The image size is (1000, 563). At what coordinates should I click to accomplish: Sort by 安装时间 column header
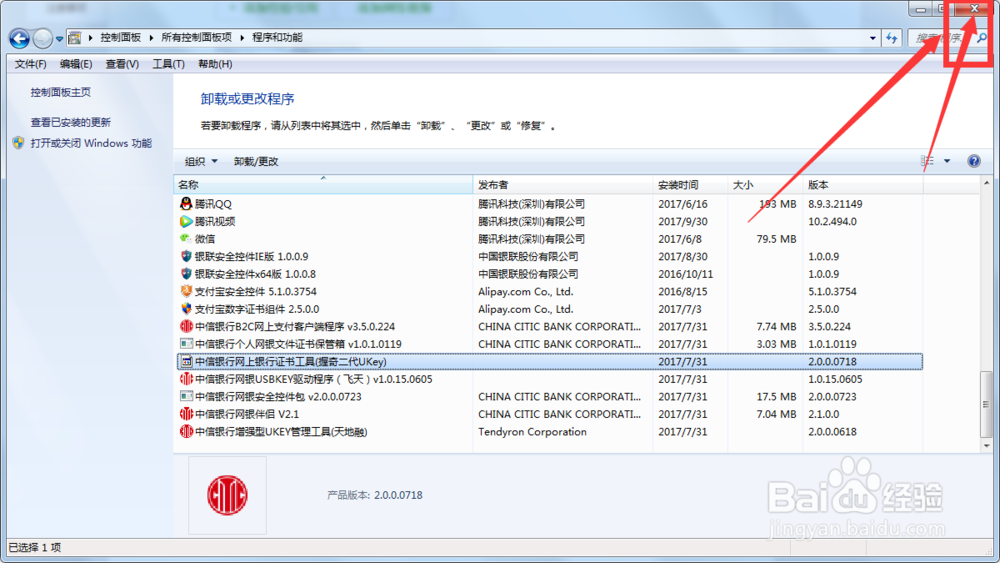[x=690, y=185]
